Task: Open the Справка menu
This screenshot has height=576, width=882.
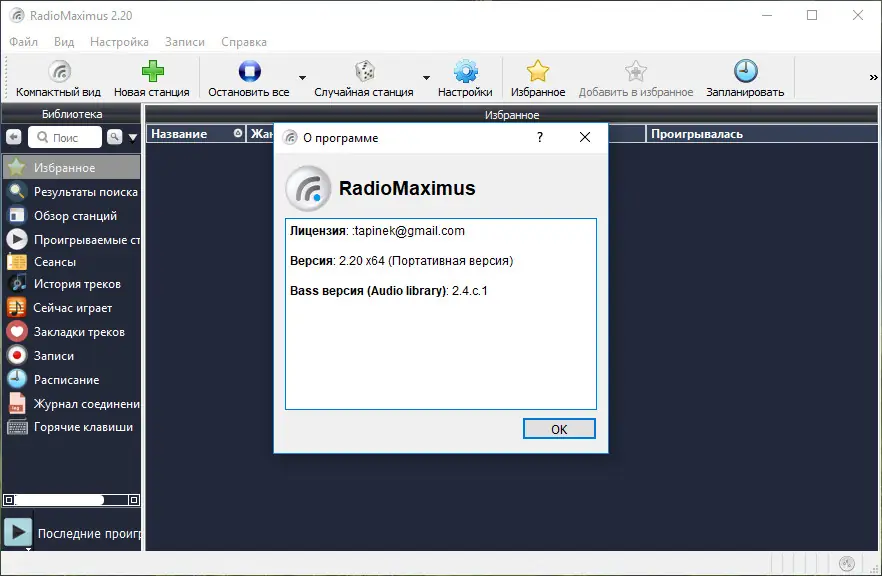Action: coord(242,42)
